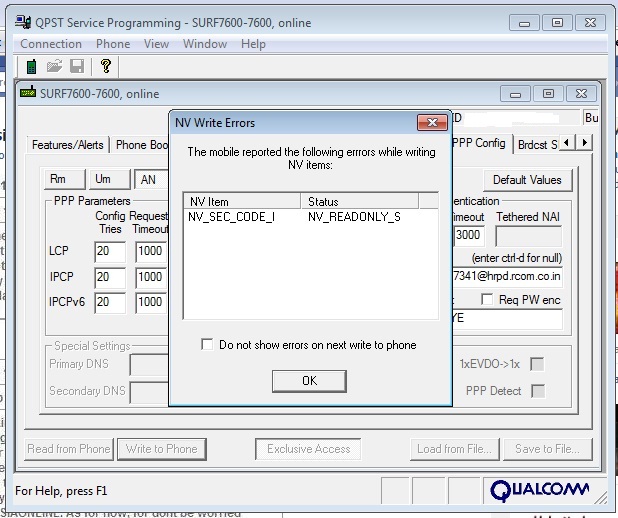Click the SURF7600 child window icon

(x=28, y=92)
